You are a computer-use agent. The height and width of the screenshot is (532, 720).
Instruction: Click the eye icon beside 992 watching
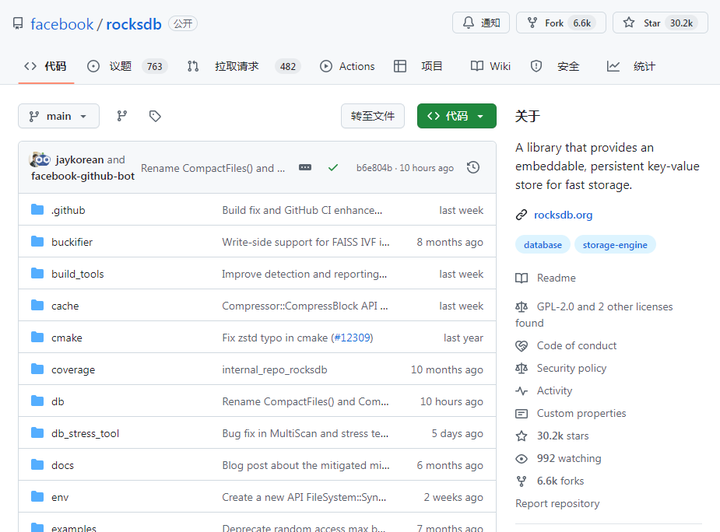[522, 459]
